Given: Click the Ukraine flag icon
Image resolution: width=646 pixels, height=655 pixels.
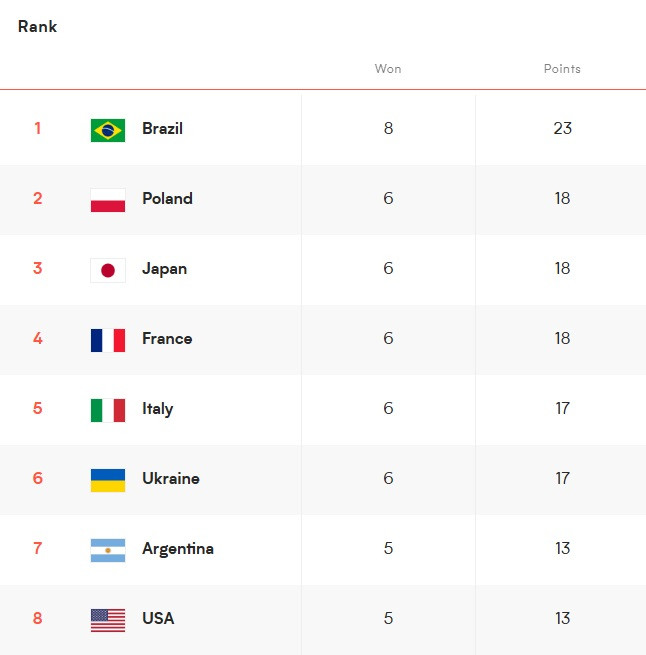Looking at the screenshot, I should [x=108, y=479].
